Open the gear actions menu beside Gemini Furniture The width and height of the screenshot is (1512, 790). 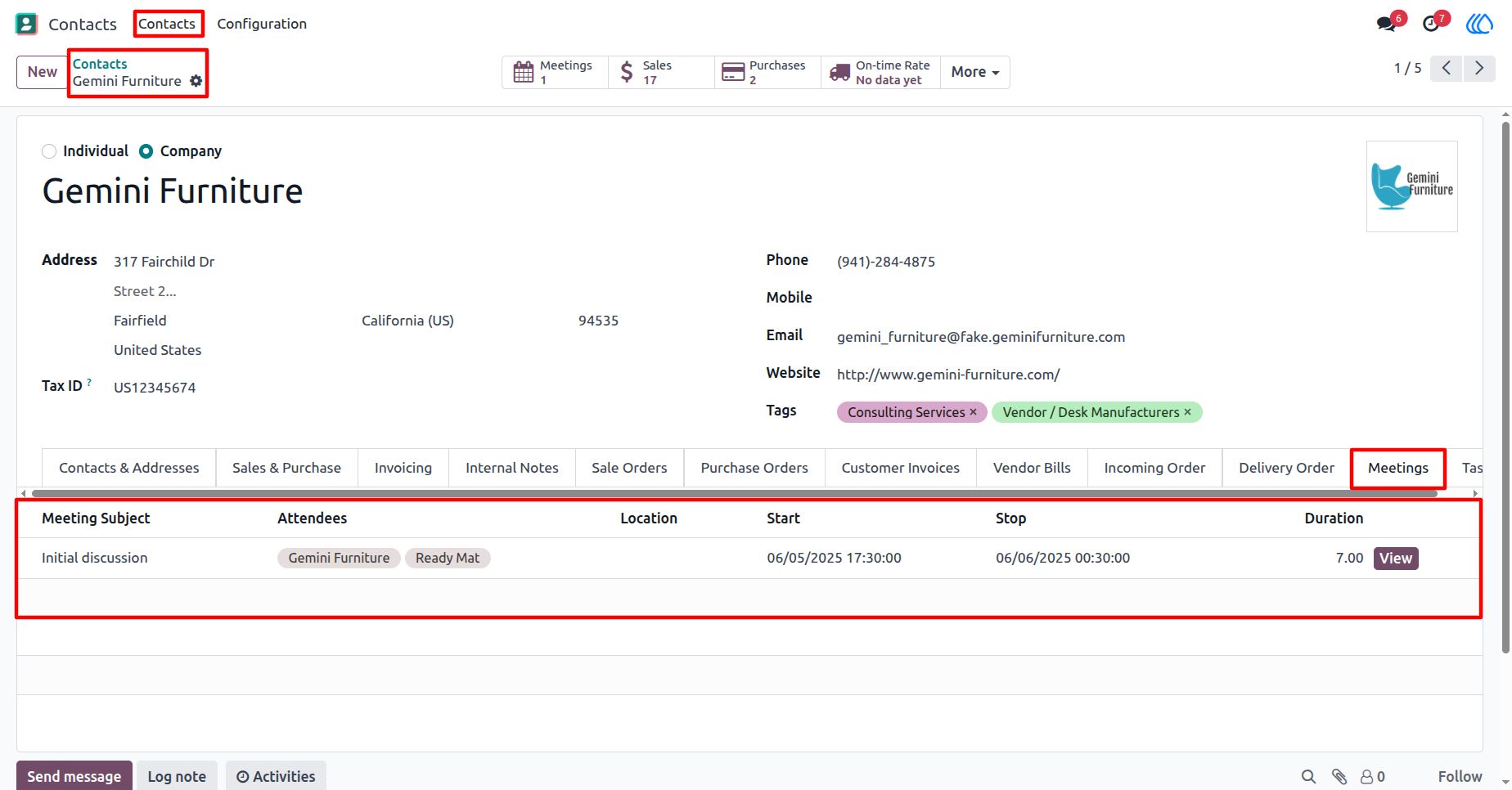pyautogui.click(x=196, y=81)
